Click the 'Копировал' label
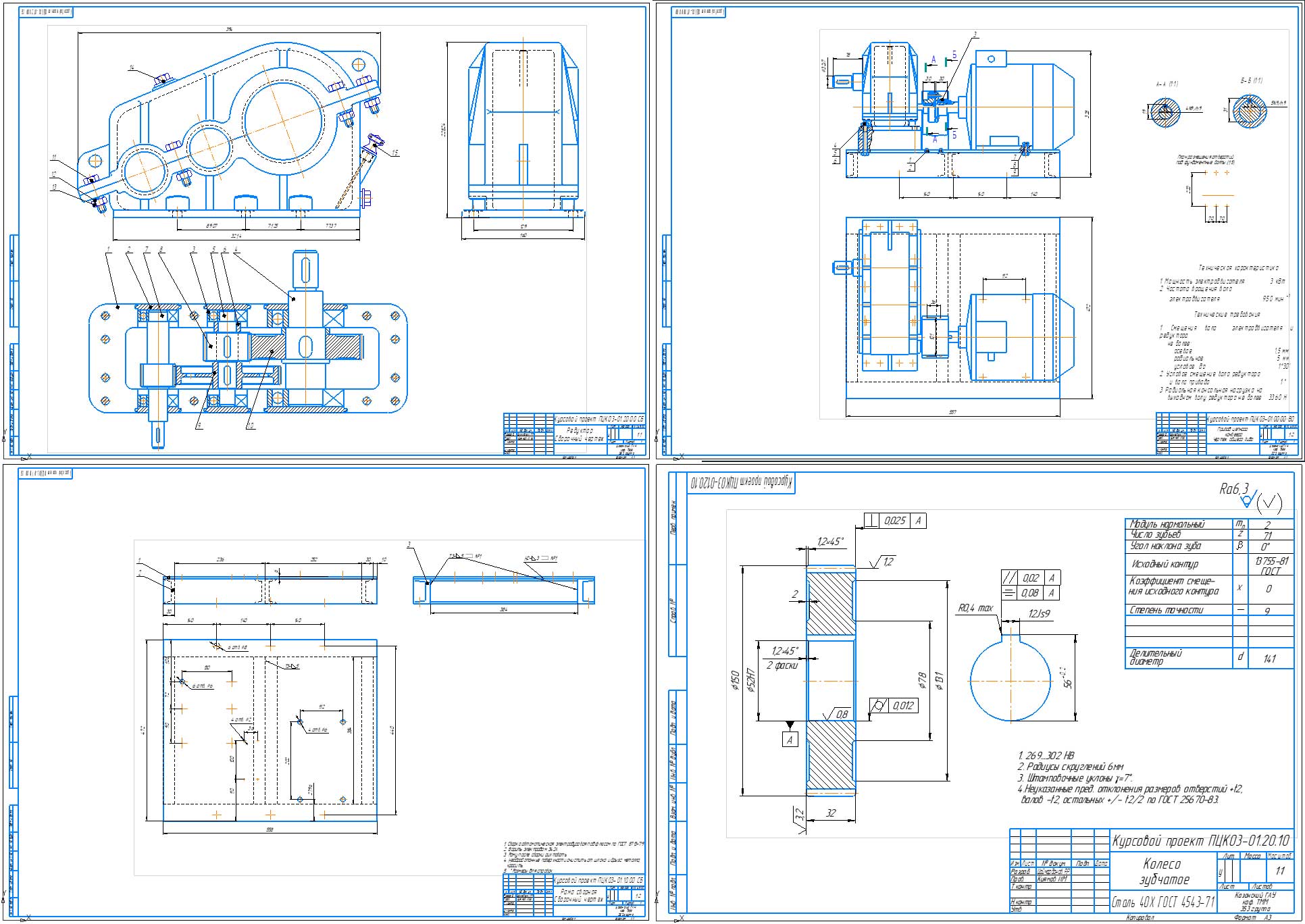This screenshot has height=924, width=1305. click(1140, 918)
